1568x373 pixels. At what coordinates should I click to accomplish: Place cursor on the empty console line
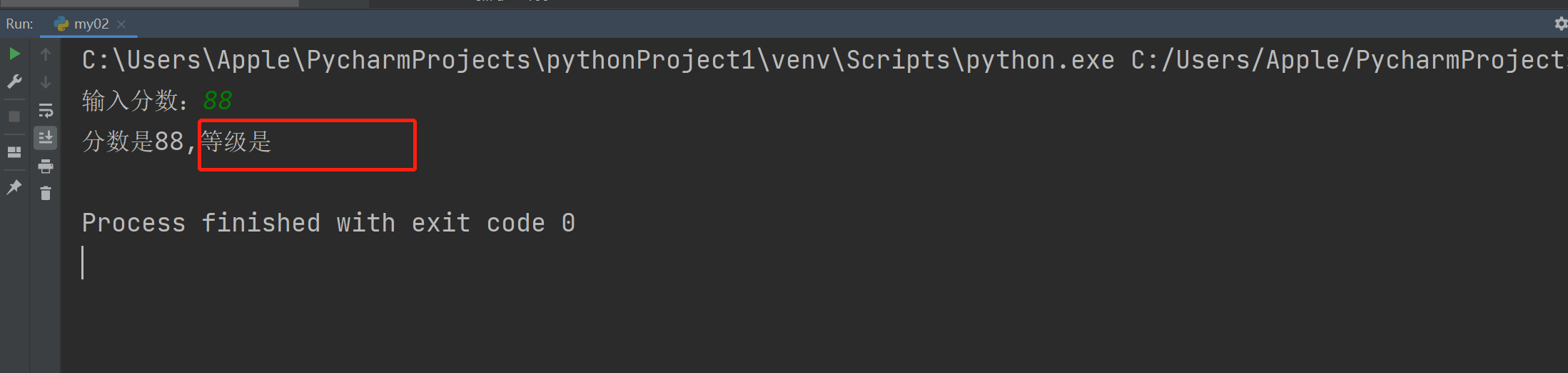point(83,263)
